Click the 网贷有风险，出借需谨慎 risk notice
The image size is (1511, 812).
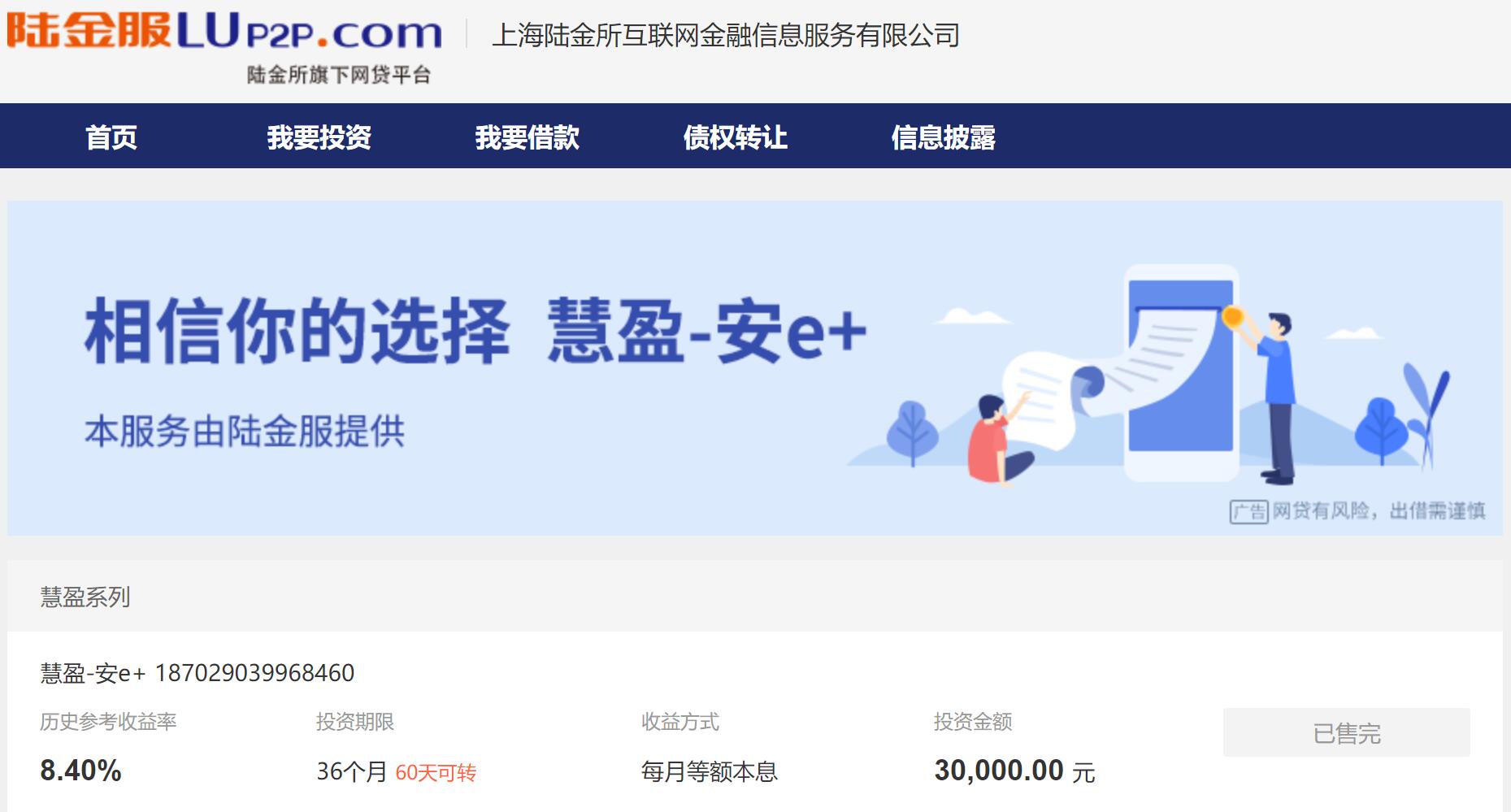(1379, 511)
